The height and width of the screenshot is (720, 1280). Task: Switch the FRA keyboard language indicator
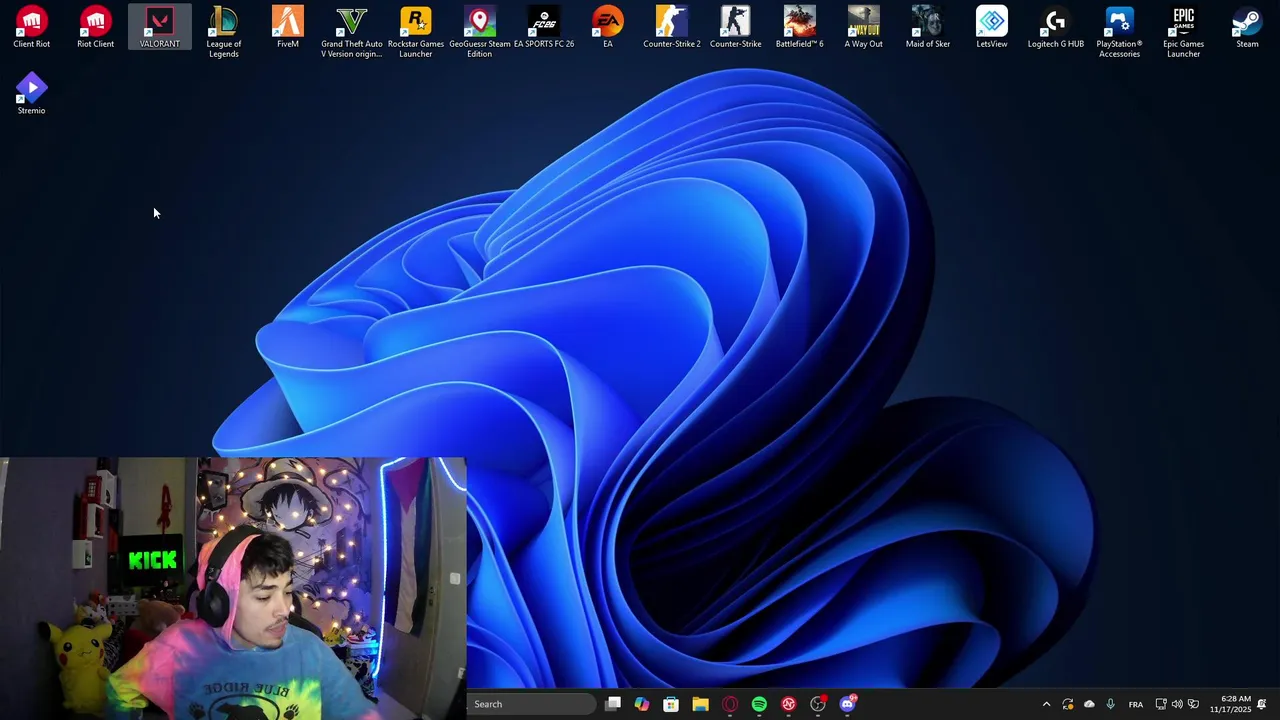pyautogui.click(x=1136, y=704)
